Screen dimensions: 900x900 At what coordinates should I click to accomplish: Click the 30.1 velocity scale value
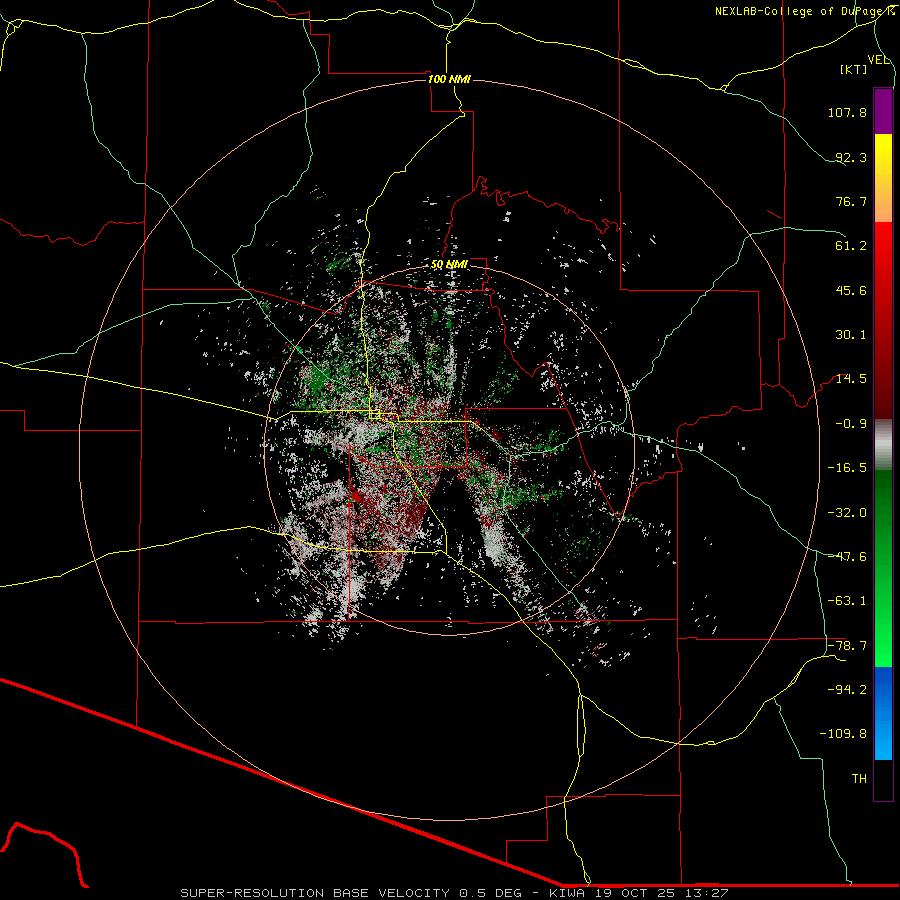[x=851, y=335]
